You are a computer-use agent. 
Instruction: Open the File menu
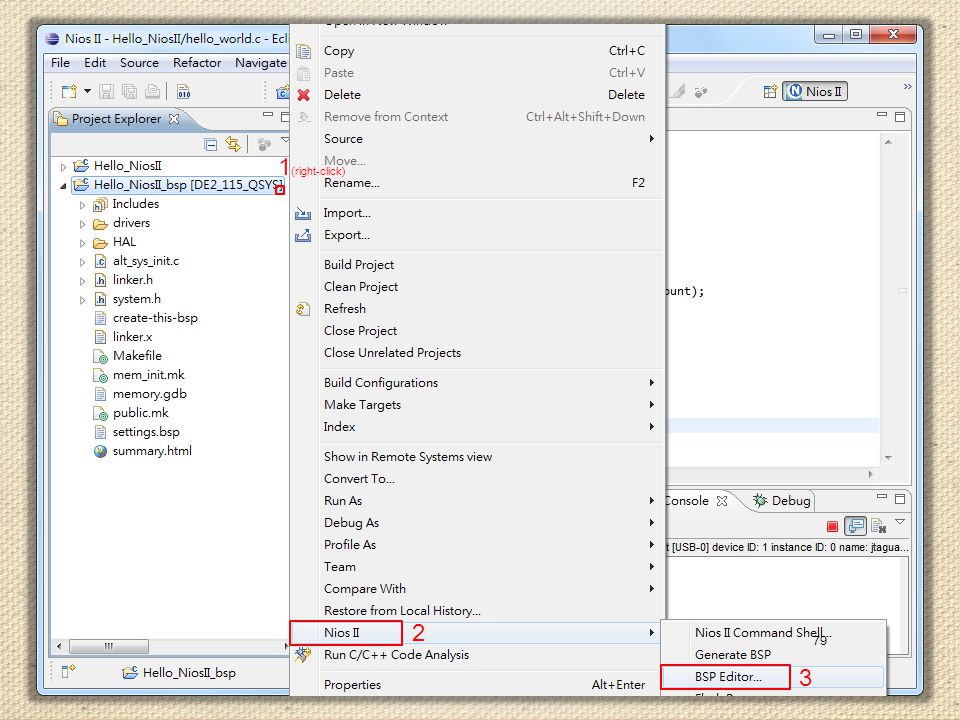[60, 62]
